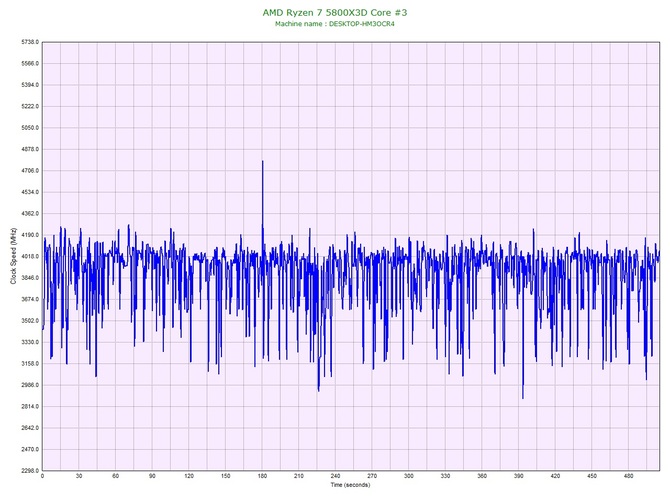Click the 3502.0 y-axis value

30,320
